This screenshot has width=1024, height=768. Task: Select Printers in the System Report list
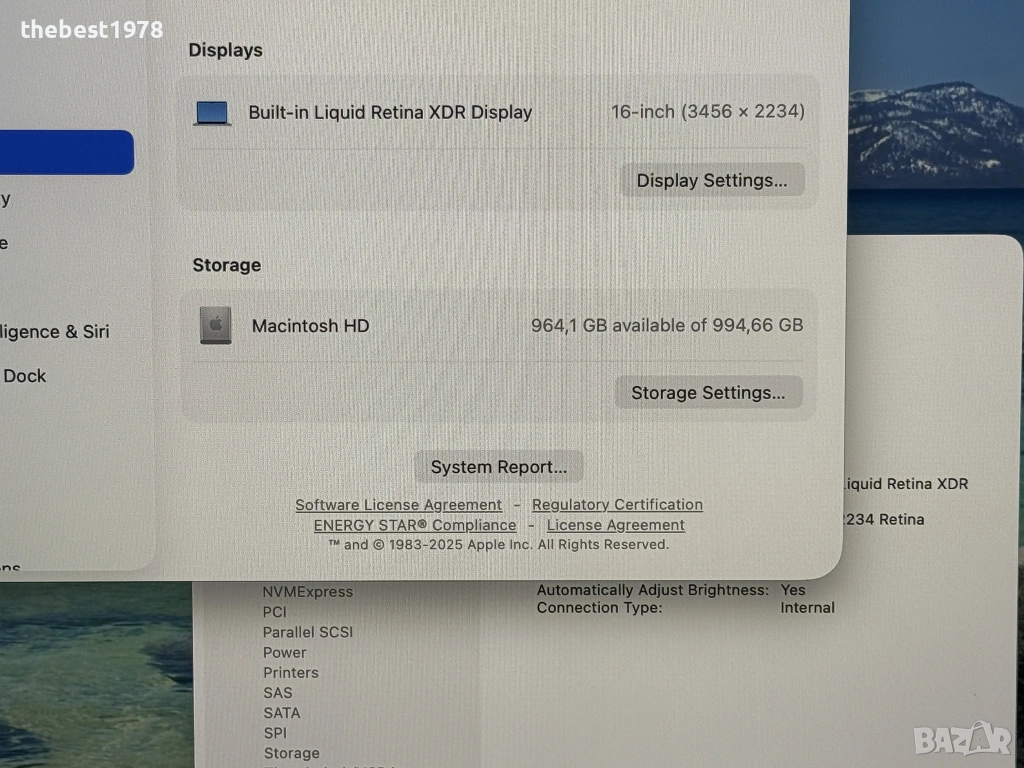tap(290, 673)
